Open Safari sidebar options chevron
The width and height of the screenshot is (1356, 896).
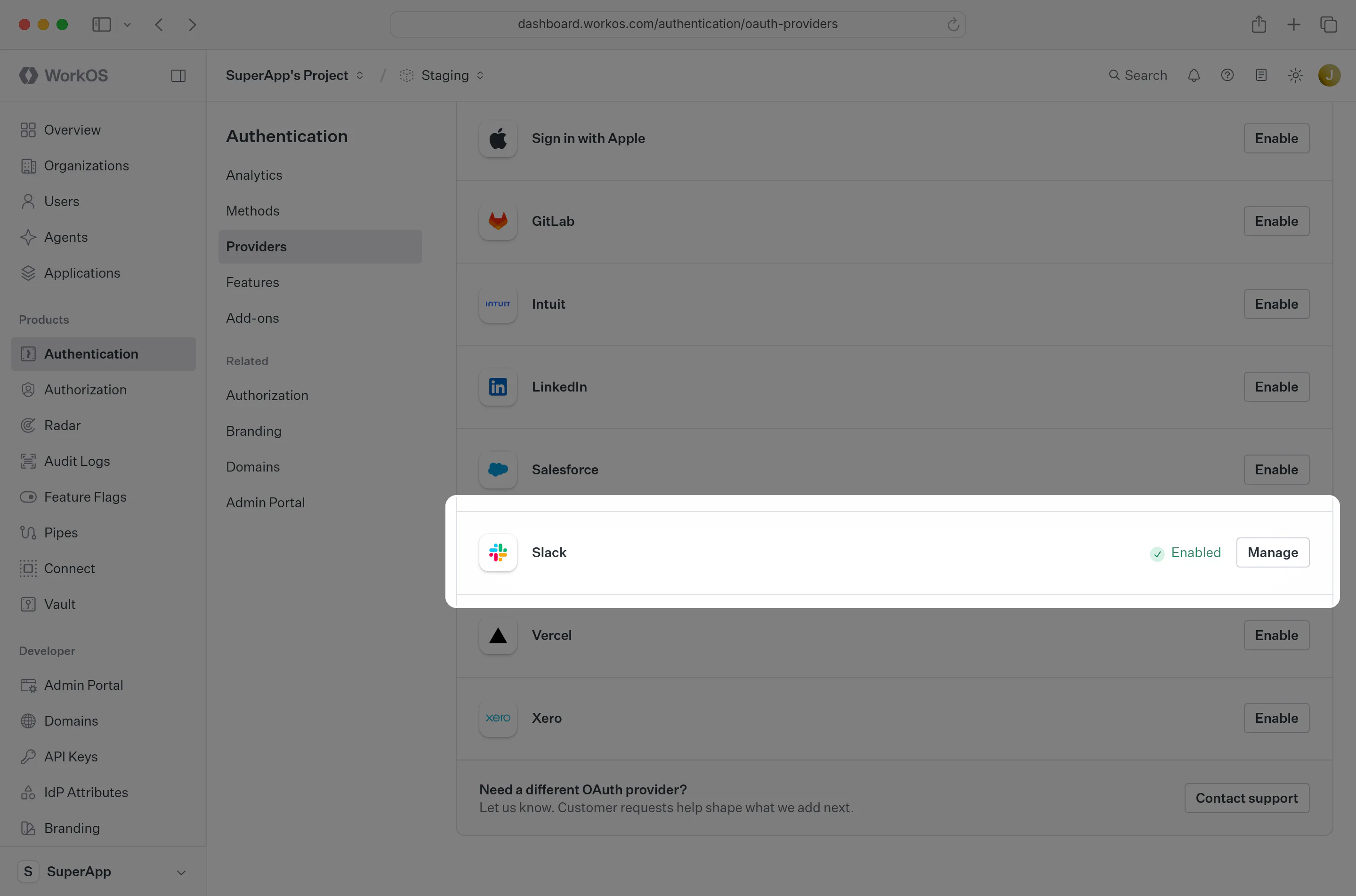tap(128, 24)
